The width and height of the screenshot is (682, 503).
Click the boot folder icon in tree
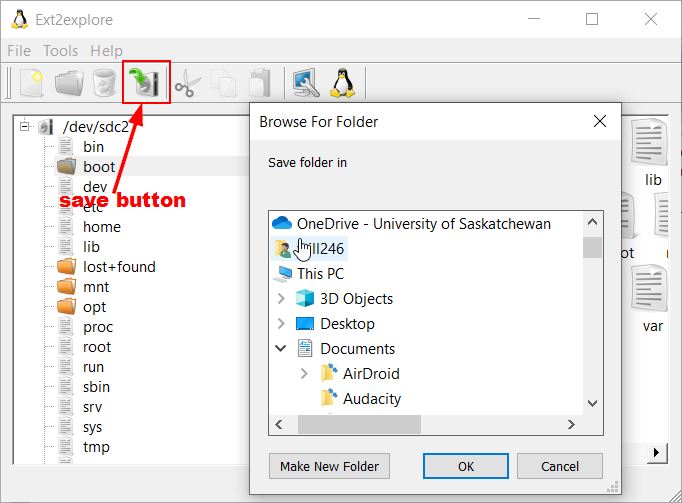click(67, 167)
